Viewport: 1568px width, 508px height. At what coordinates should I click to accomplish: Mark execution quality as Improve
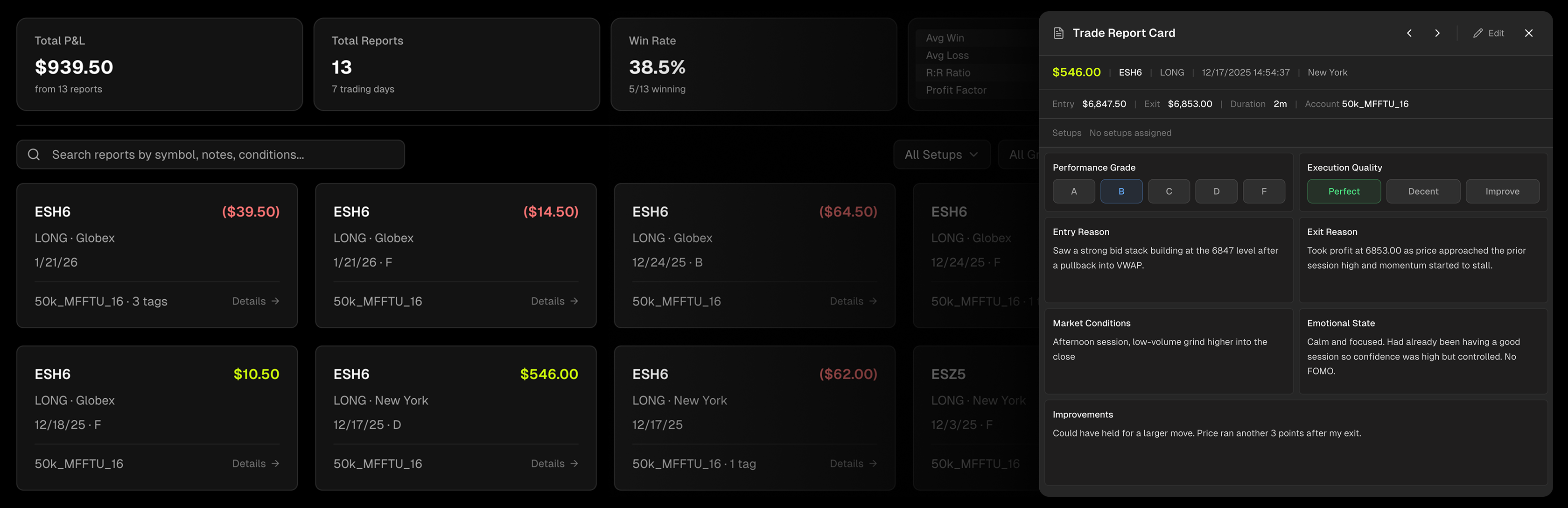click(x=1502, y=190)
